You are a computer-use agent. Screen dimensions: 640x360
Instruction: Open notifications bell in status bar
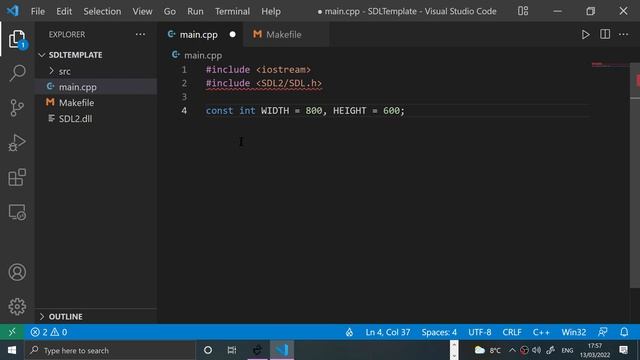[x=624, y=332]
